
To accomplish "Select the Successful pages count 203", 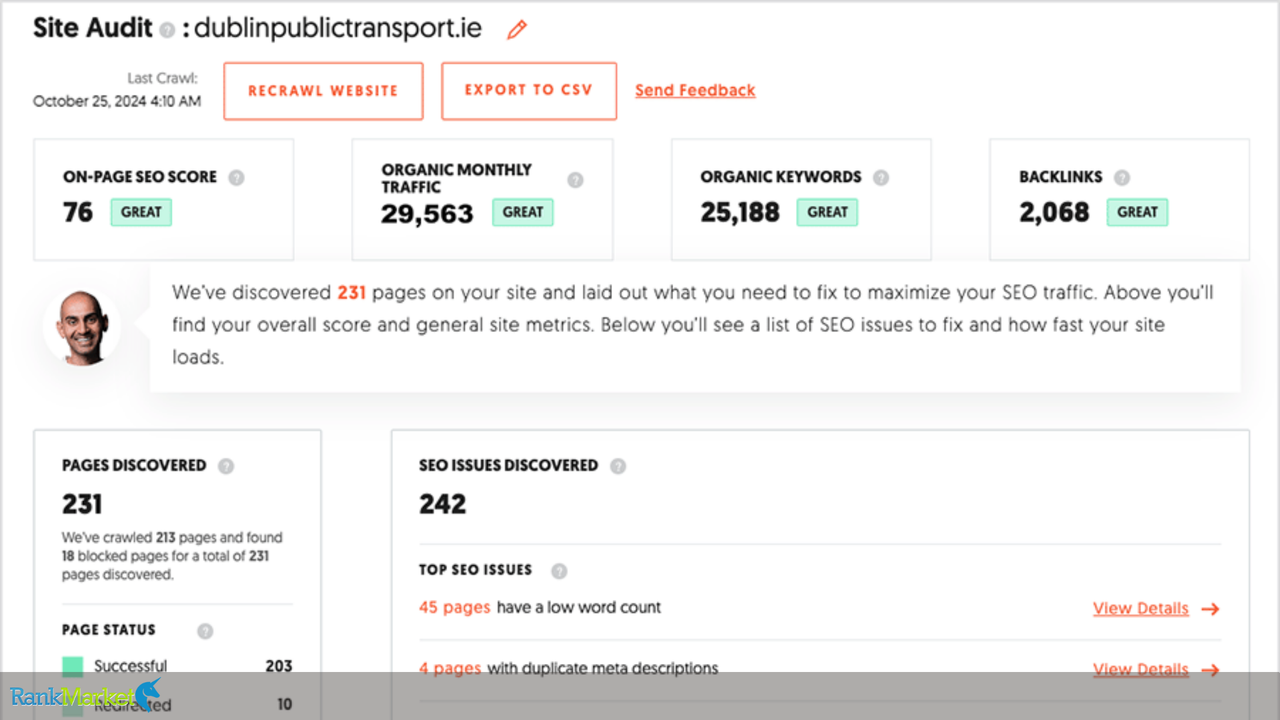I will point(279,666).
